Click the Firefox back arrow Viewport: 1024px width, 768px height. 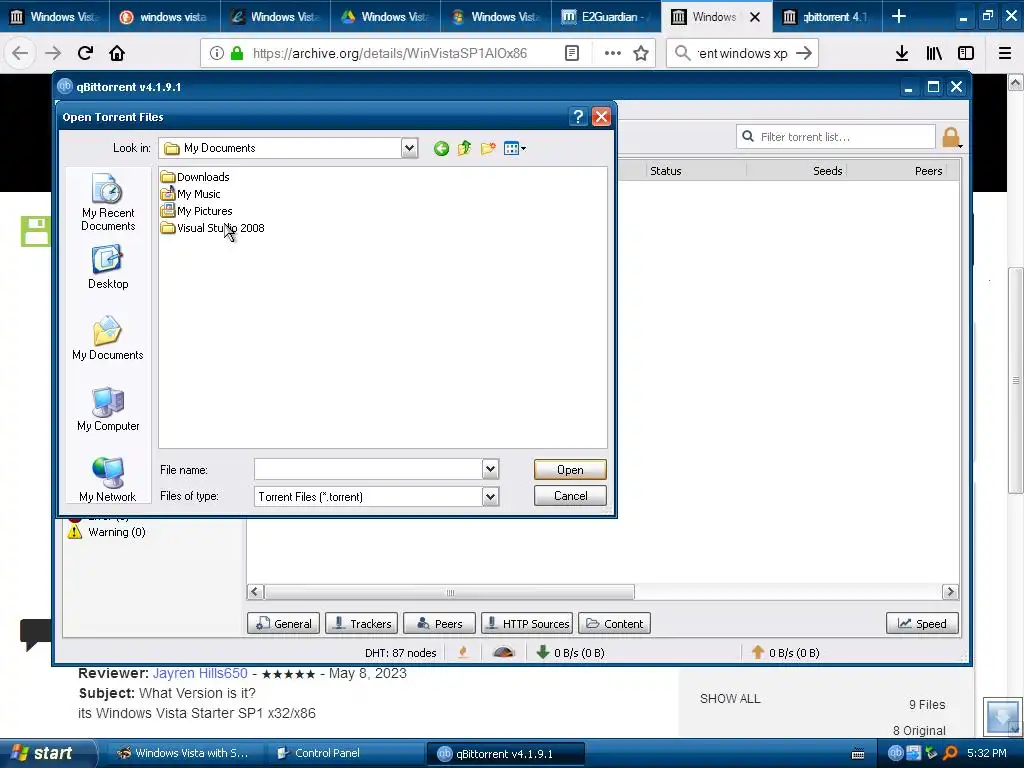point(20,53)
